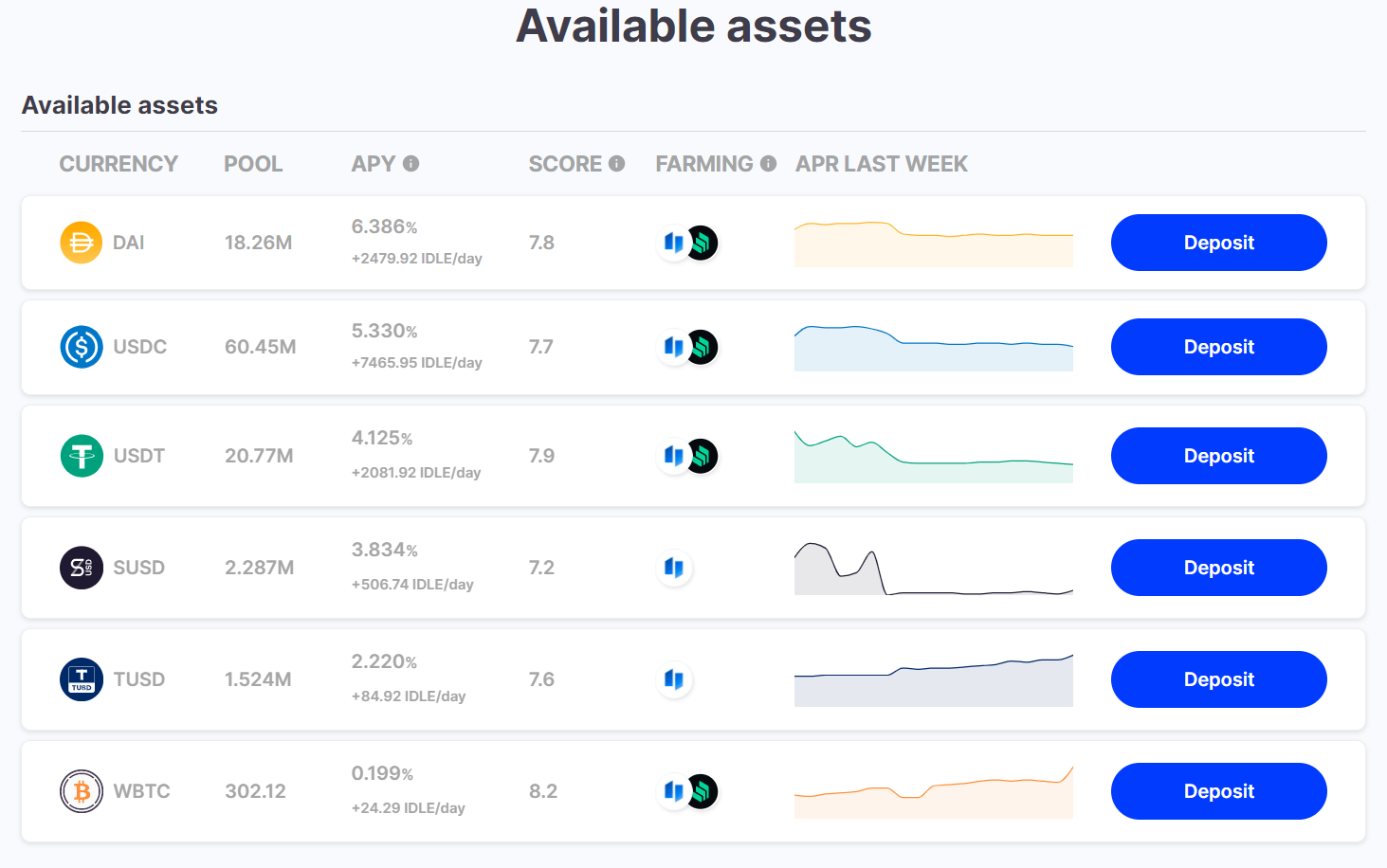Click the DAI currency icon
Image resolution: width=1387 pixels, height=868 pixels.
81,243
